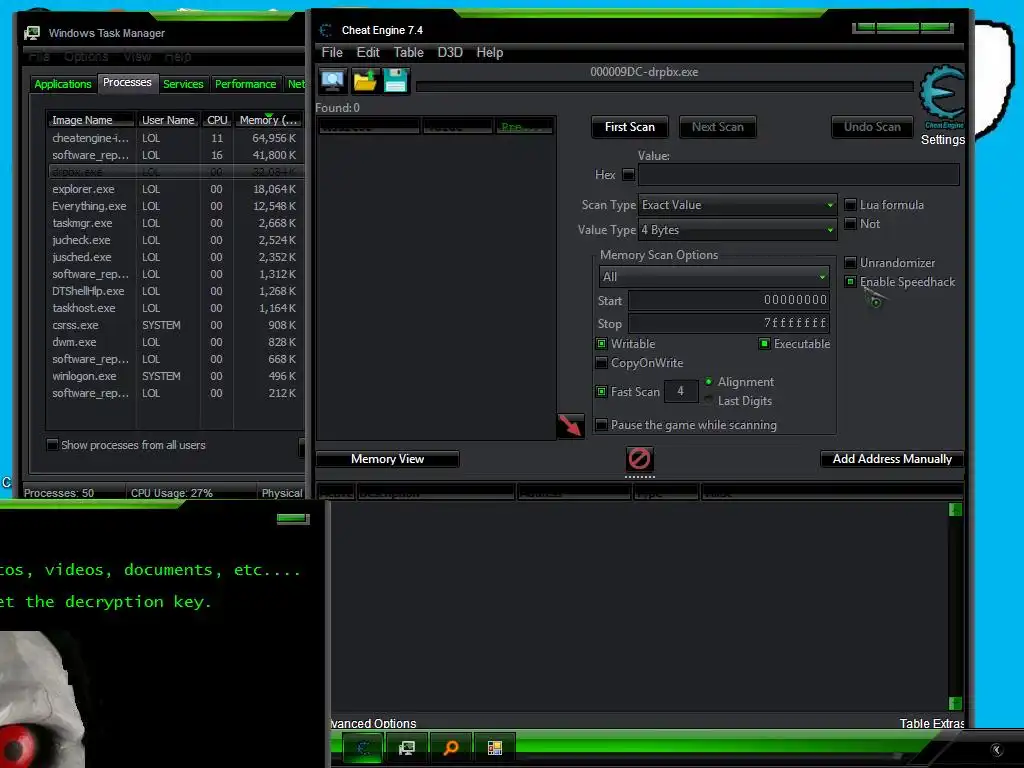Open the File menu in Cheat Engine
Viewport: 1024px width, 768px height.
pyautogui.click(x=332, y=52)
